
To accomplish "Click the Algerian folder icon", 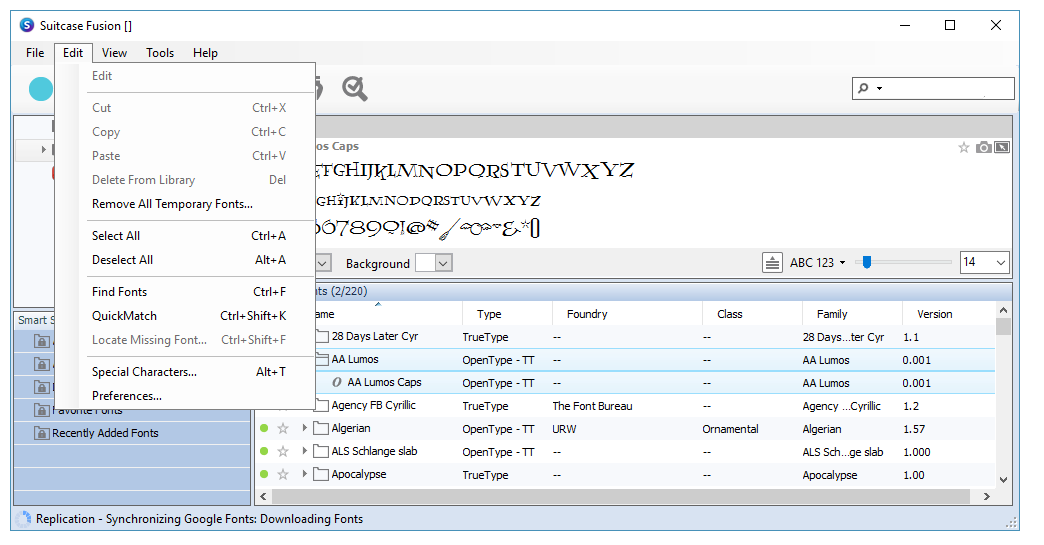I will pyautogui.click(x=321, y=428).
